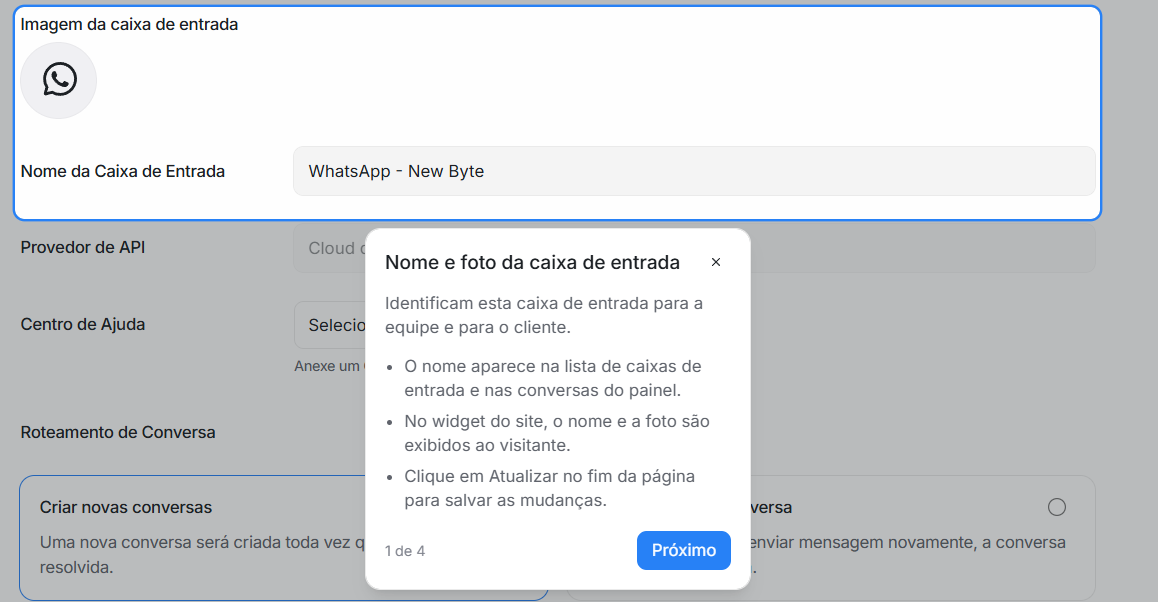Click the "Roteamento de Conversa" section heading
This screenshot has height=602, width=1158.
click(x=118, y=432)
